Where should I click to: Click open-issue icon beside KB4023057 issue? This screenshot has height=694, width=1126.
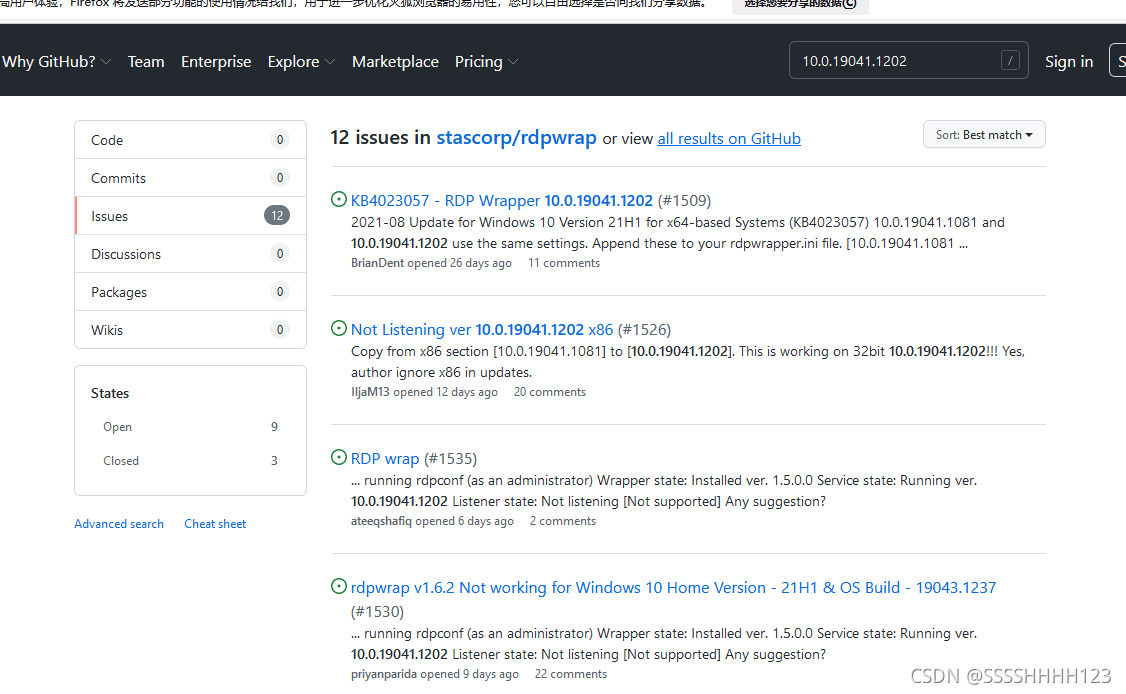pos(339,200)
